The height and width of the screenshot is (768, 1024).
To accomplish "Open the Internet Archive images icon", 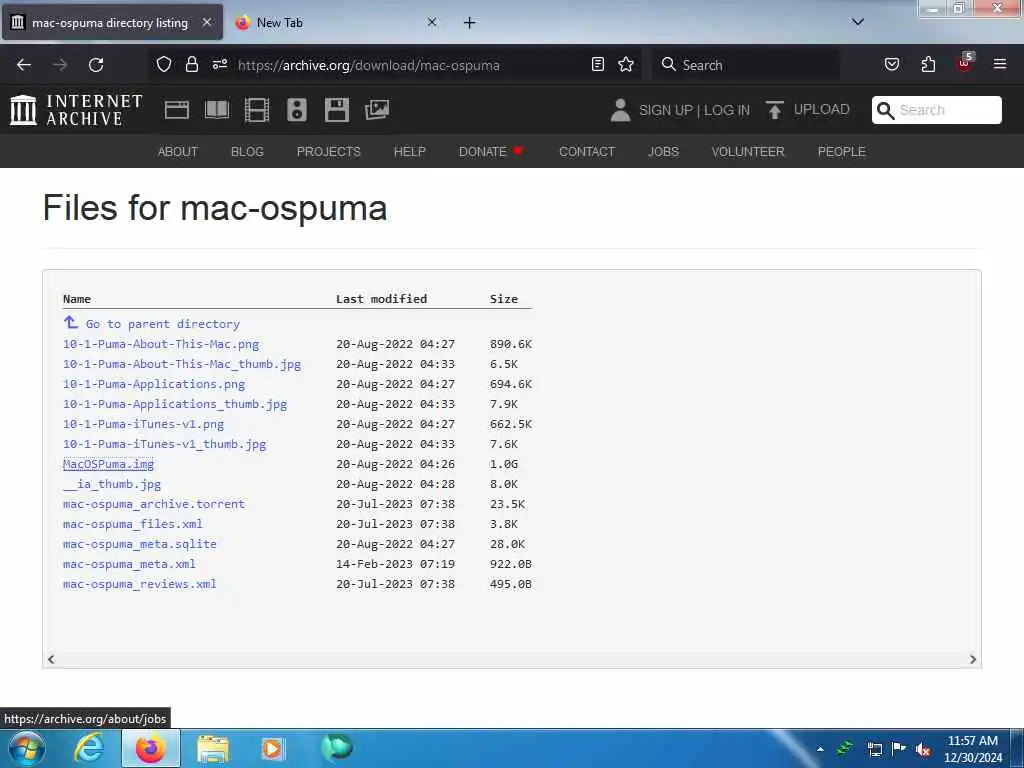I will pyautogui.click(x=377, y=110).
